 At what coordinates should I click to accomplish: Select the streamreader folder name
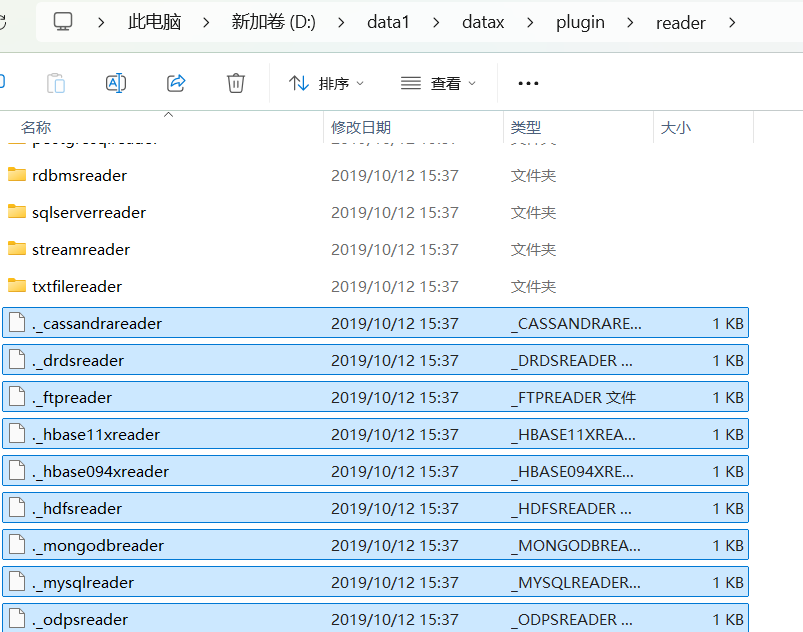tap(81, 249)
